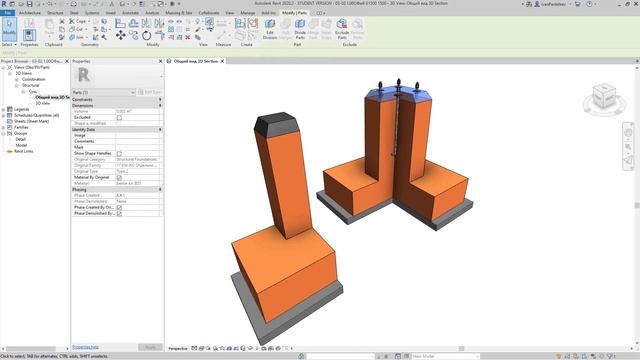Screen dimensions: 640x360
Task: Click the Mark value field
Action: [139, 147]
